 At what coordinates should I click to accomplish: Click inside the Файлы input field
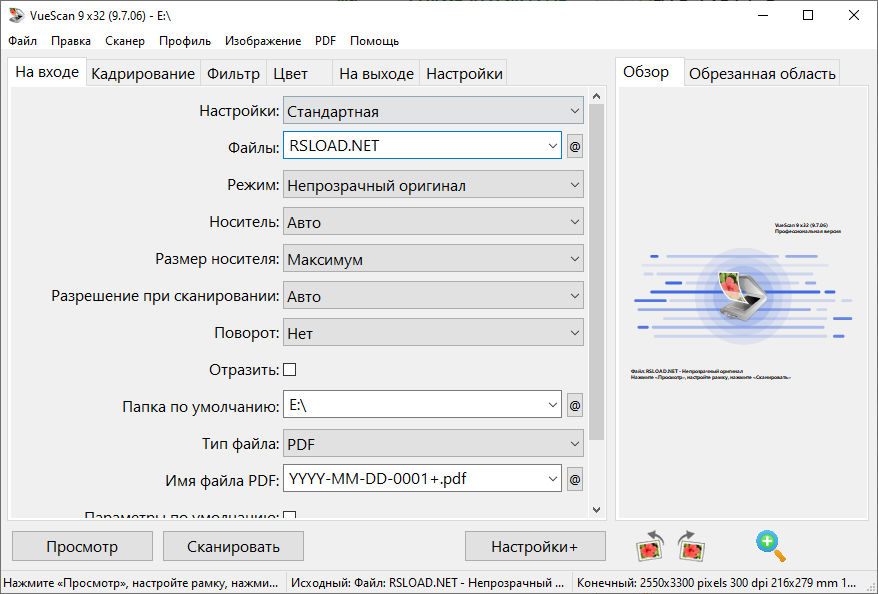point(400,145)
